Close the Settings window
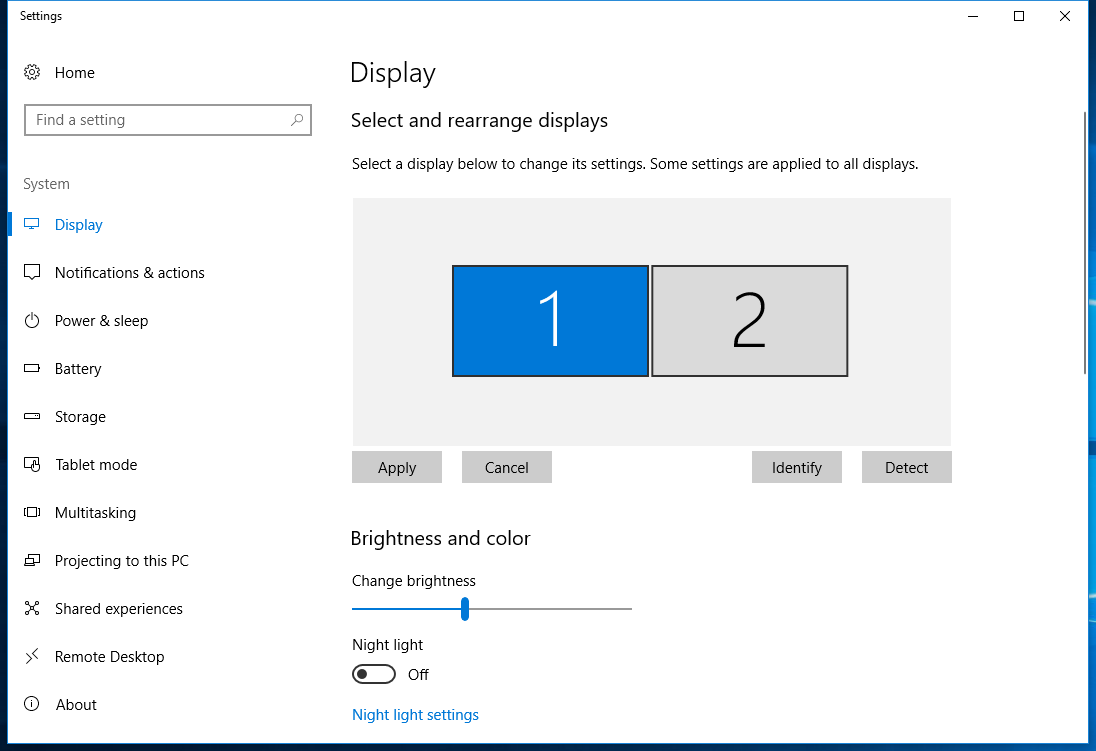1096x751 pixels. pyautogui.click(x=1065, y=16)
